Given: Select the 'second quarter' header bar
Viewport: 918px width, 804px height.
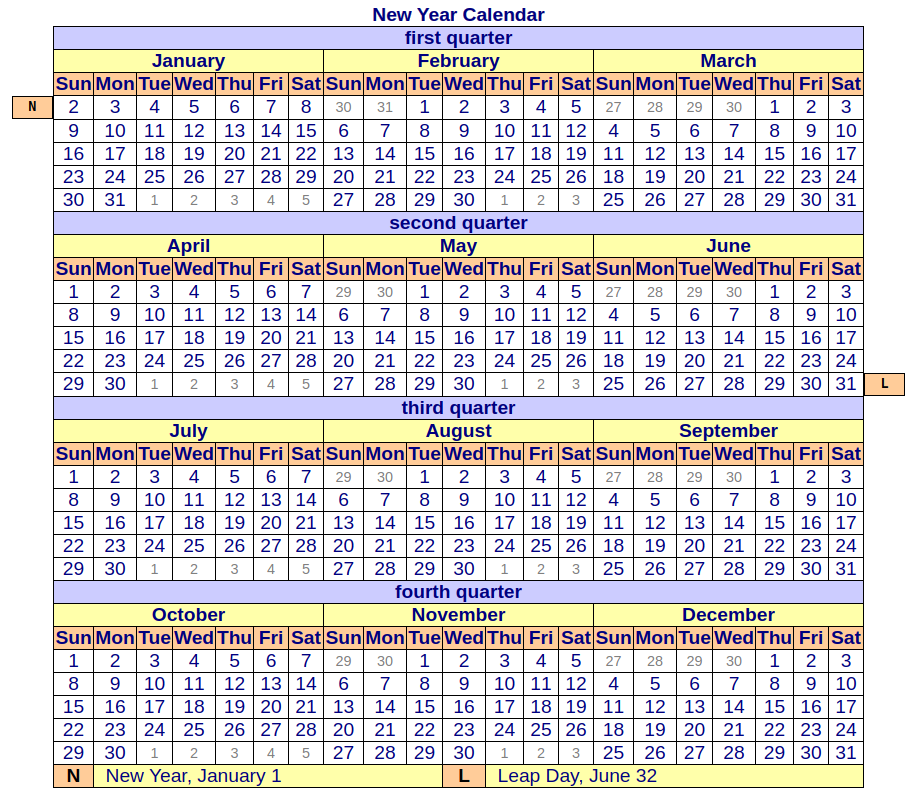Looking at the screenshot, I should 458,223.
